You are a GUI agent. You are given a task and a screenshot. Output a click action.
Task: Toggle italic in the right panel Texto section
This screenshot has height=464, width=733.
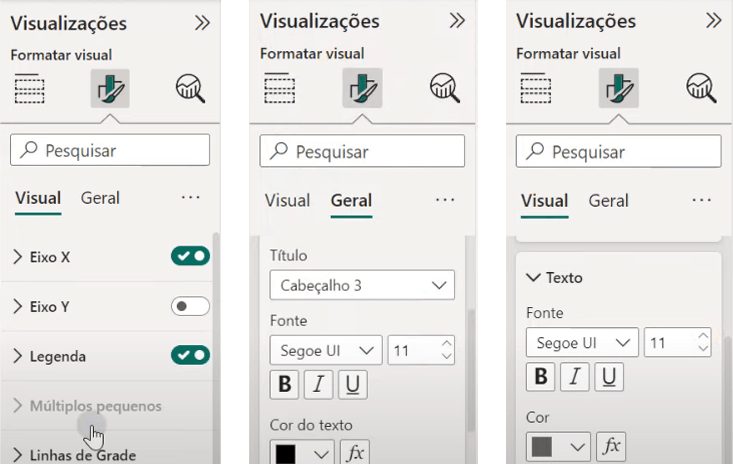[x=575, y=376]
